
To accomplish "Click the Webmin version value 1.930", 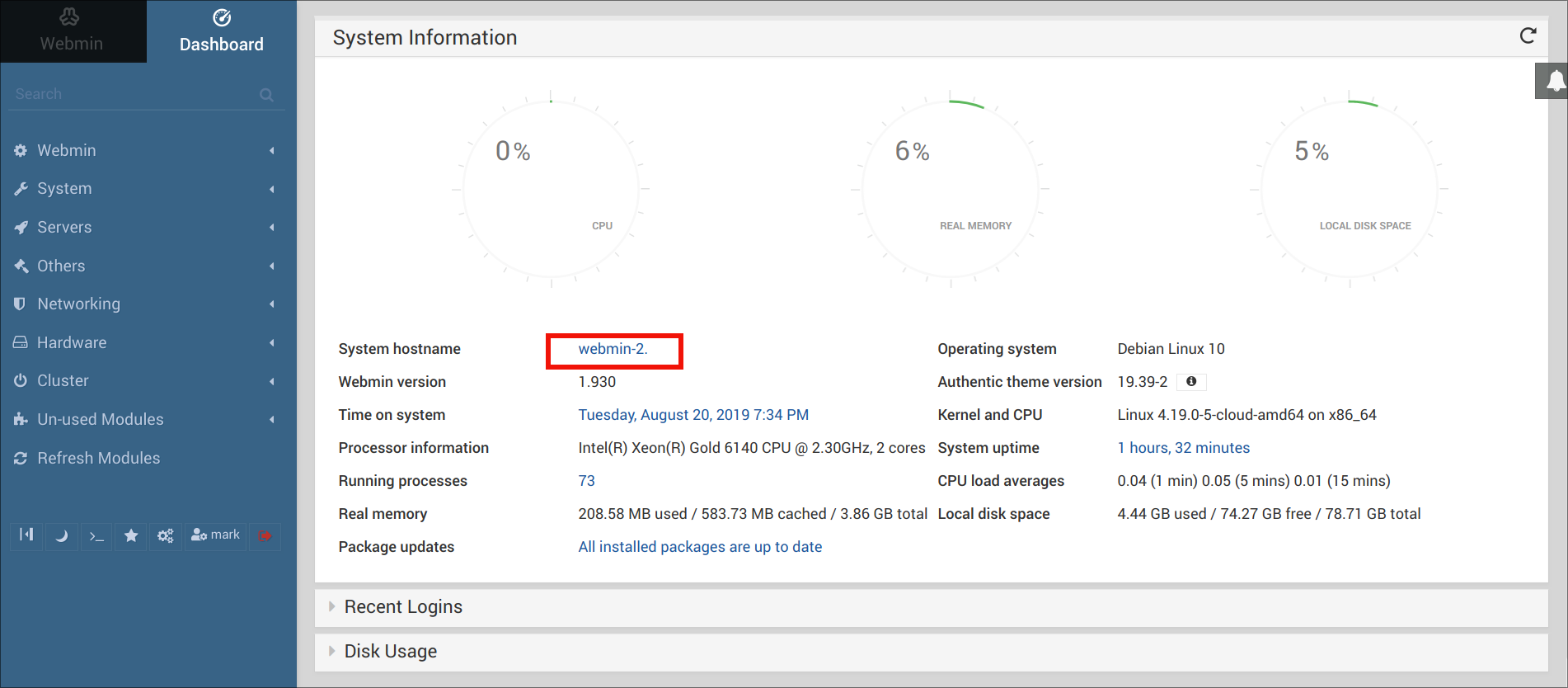I will click(597, 382).
